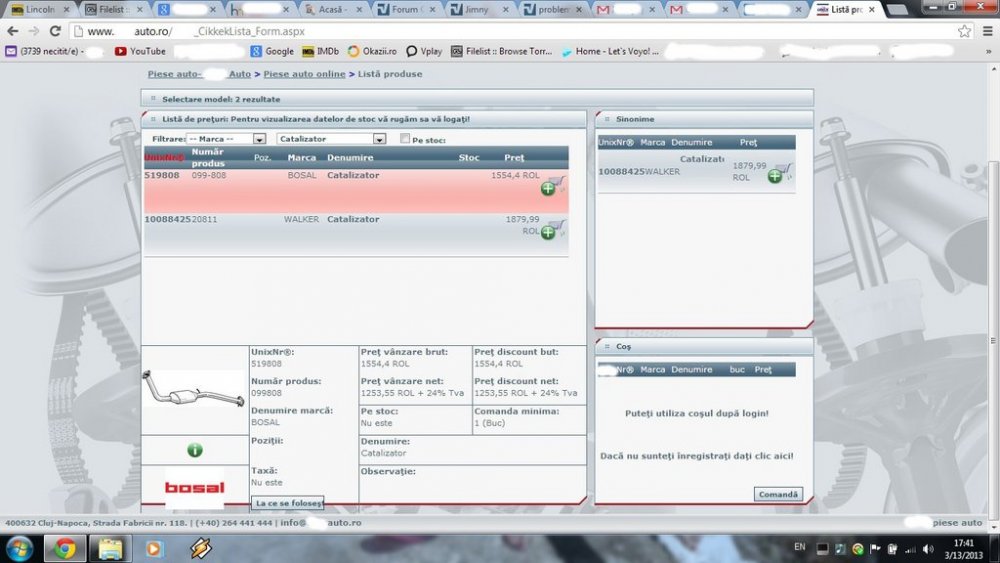1000x563 pixels.
Task: Switch to the Listă pr tab
Action: pyautogui.click(x=845, y=10)
